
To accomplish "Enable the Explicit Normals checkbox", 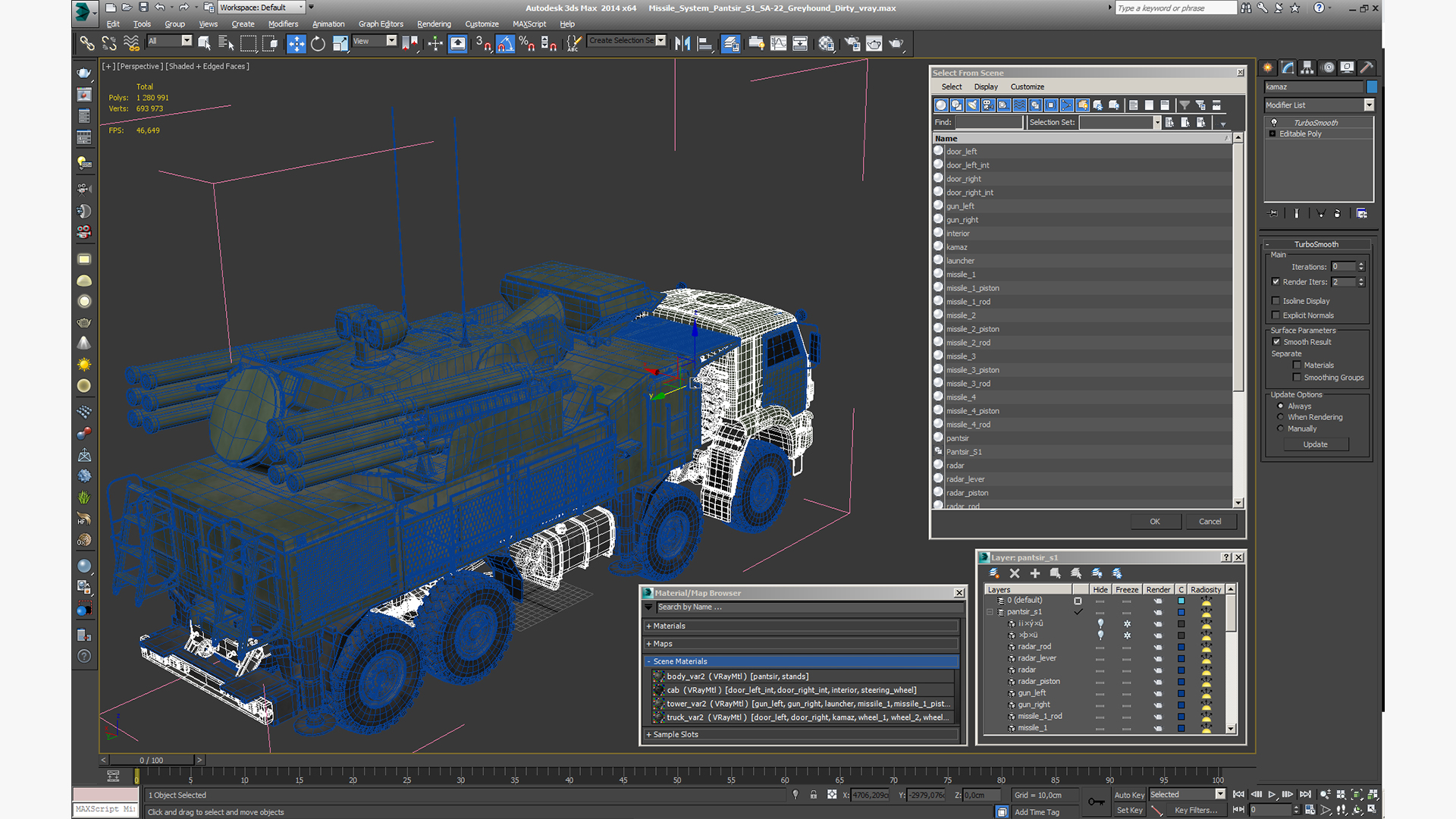I will coord(1276,315).
